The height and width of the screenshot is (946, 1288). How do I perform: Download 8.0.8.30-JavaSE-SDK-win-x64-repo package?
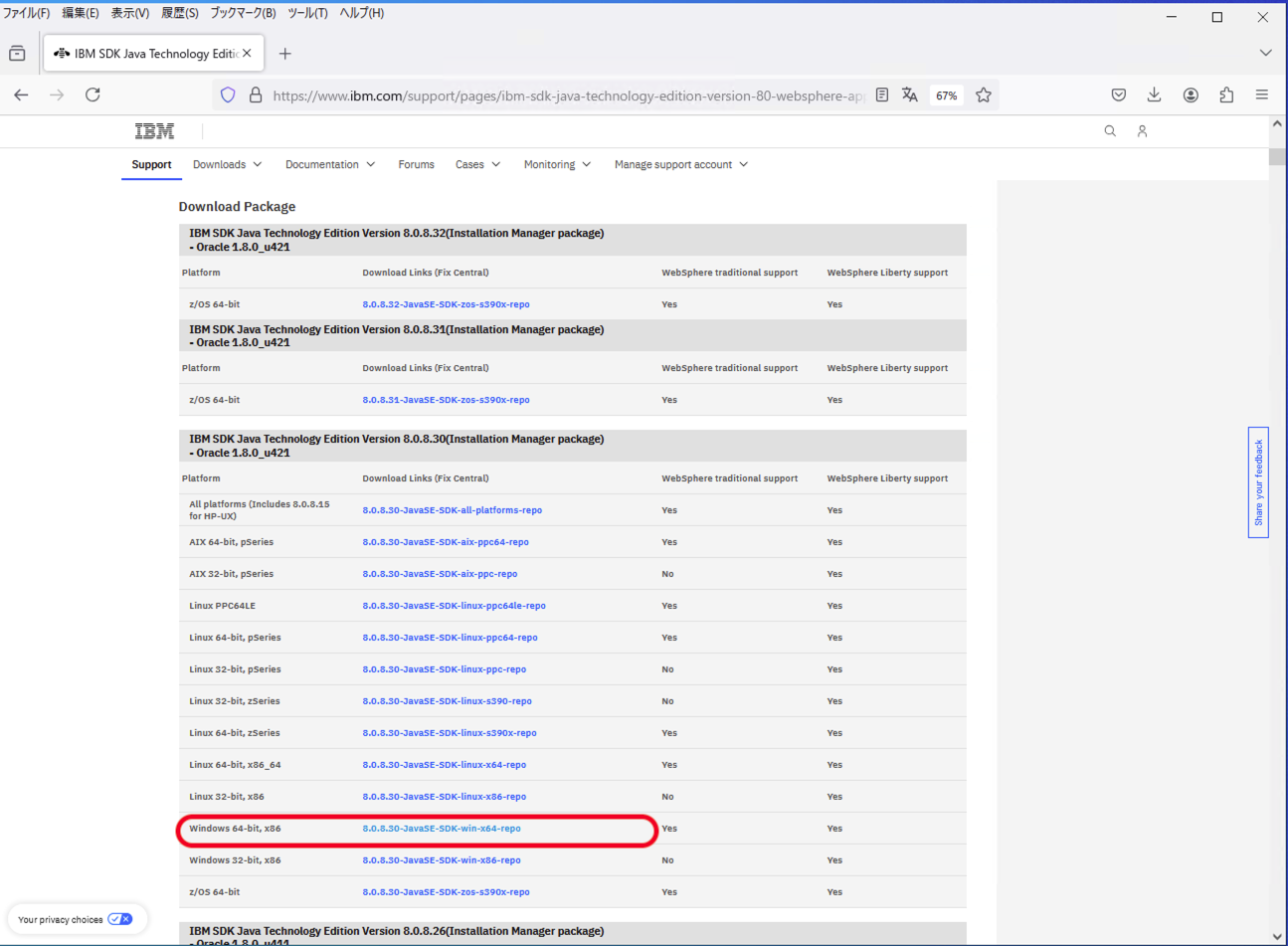click(442, 828)
